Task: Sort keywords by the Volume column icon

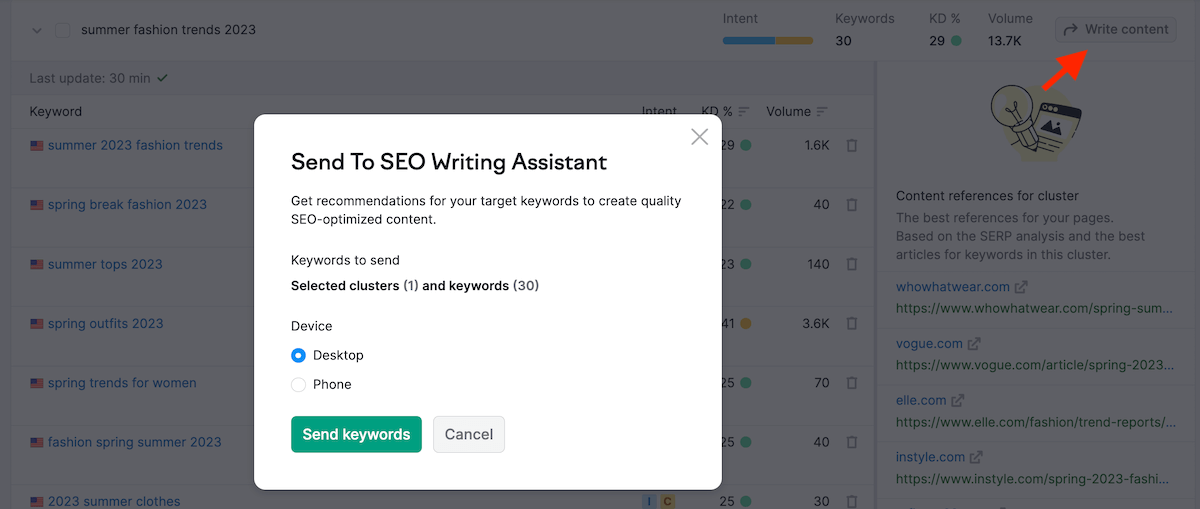Action: pyautogui.click(x=822, y=112)
